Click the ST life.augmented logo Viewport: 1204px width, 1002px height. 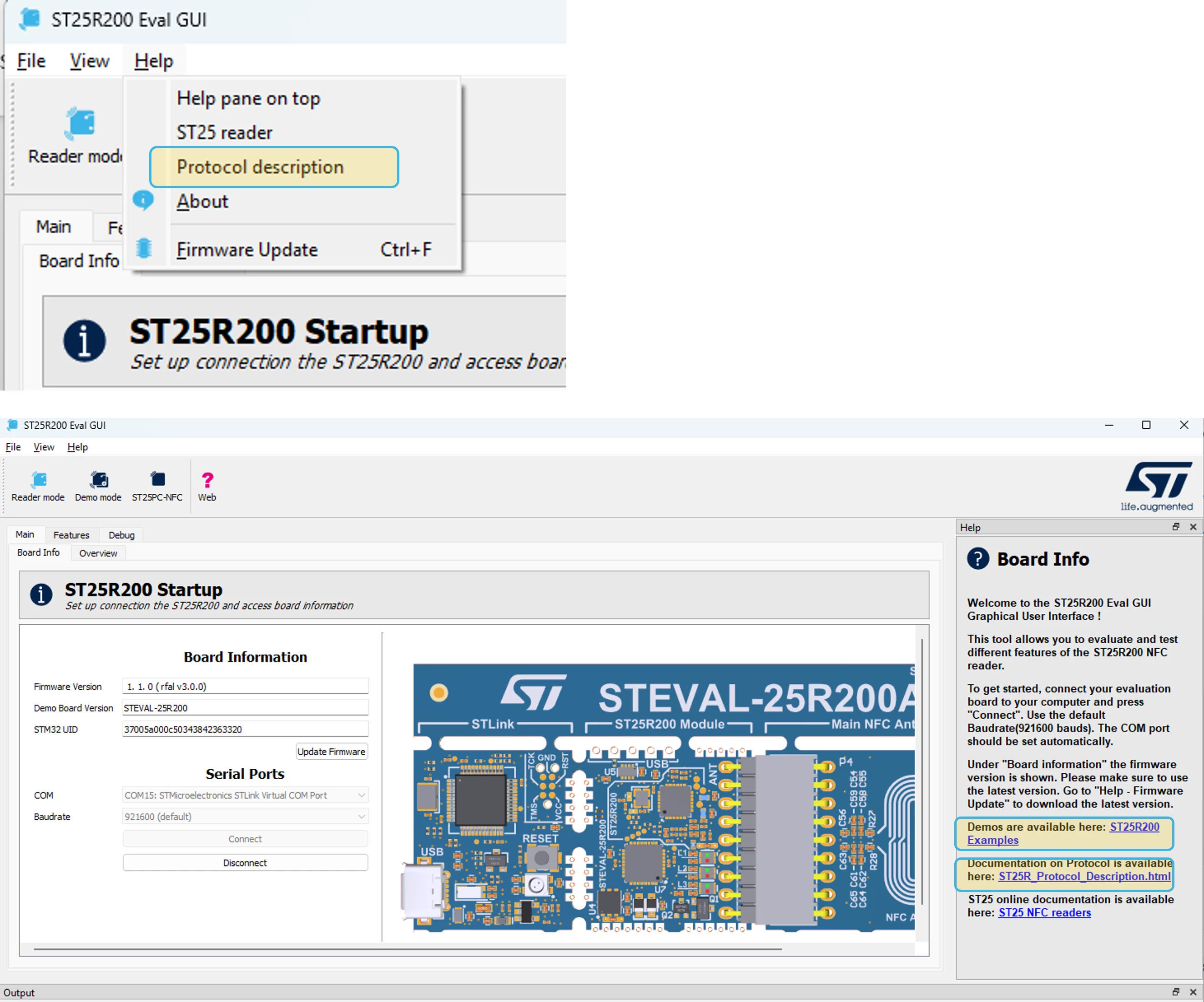1158,486
